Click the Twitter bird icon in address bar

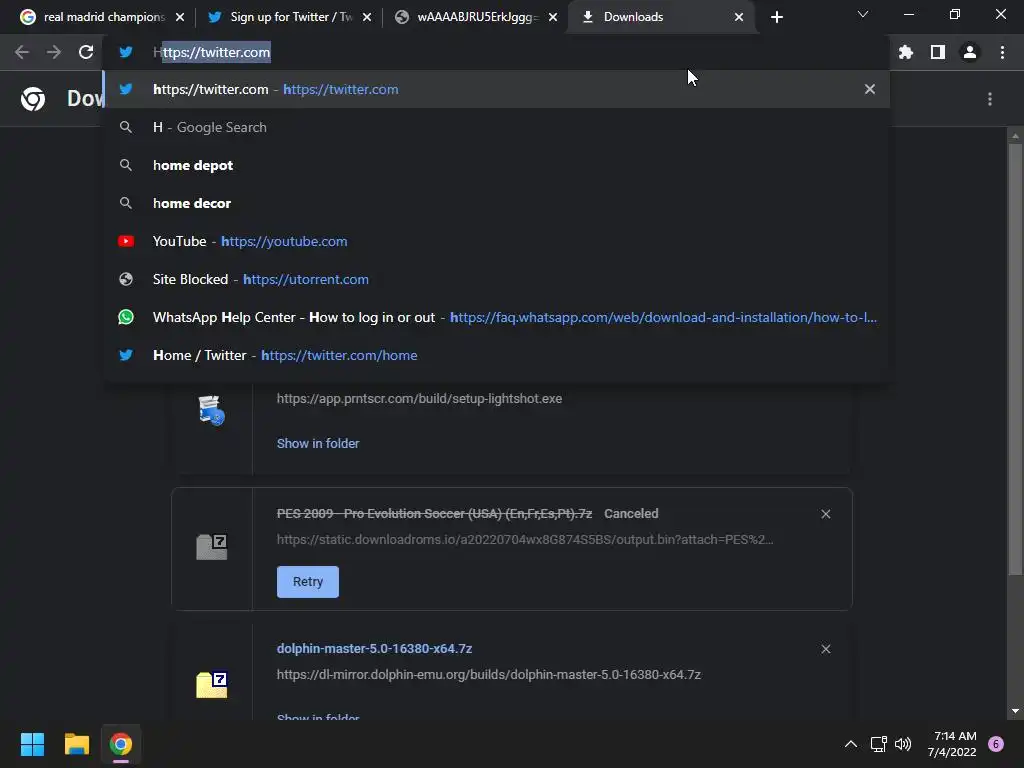pyautogui.click(x=126, y=52)
